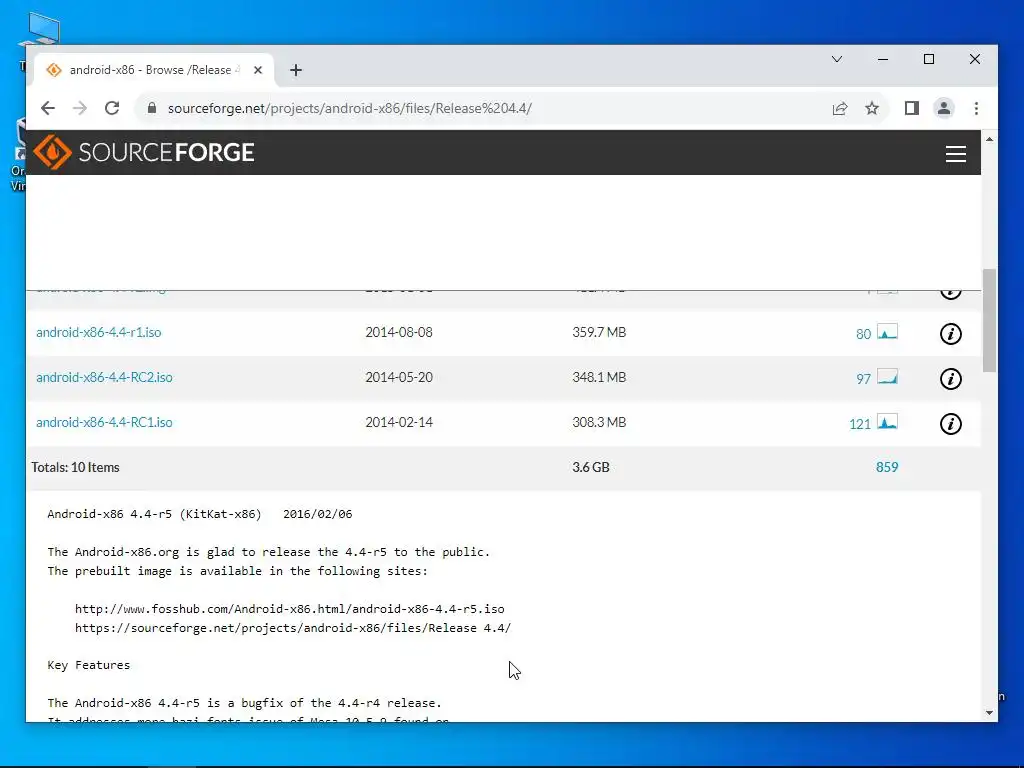Open Chrome's three-dot menu
Image resolution: width=1024 pixels, height=768 pixels.
[x=976, y=108]
